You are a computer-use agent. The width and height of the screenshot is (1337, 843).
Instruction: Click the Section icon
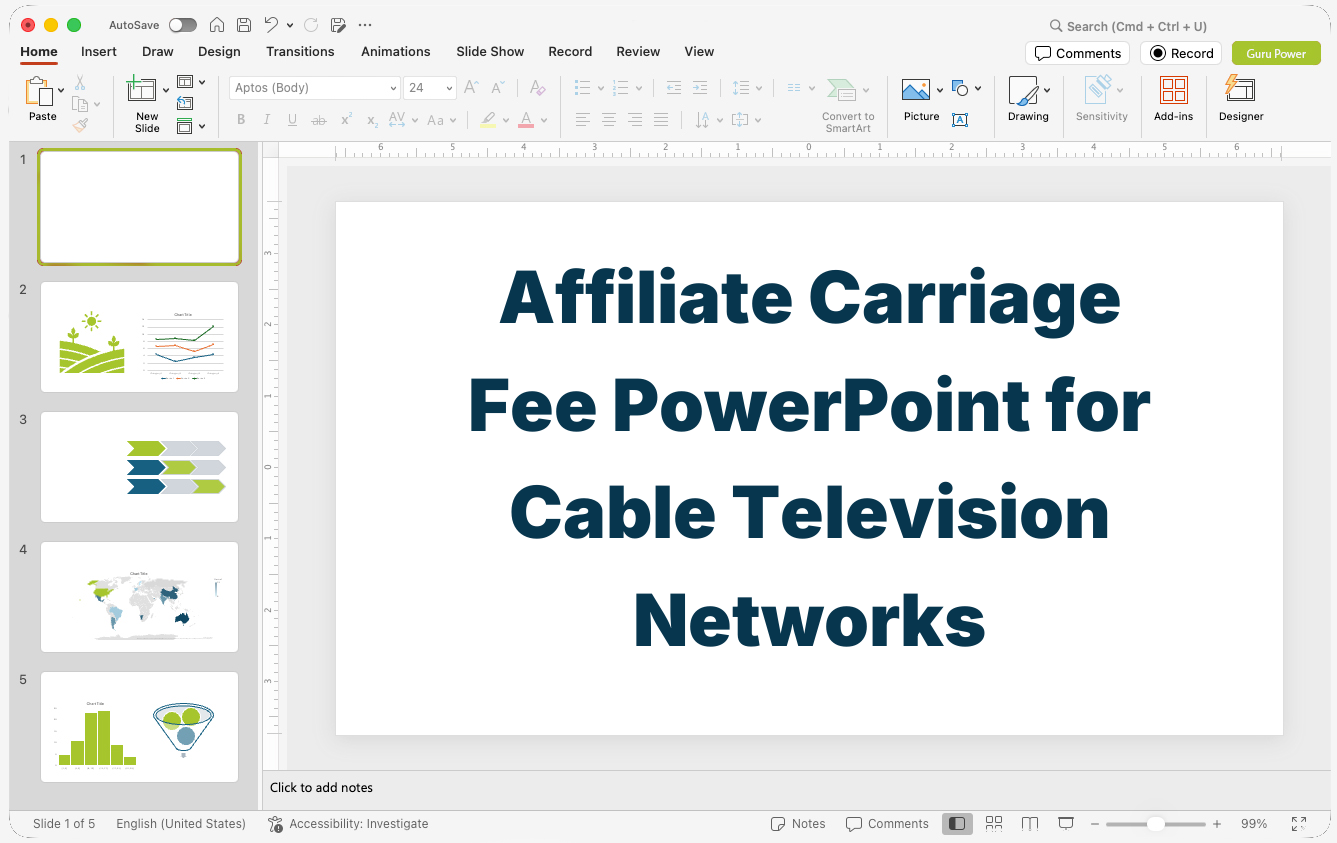click(185, 126)
